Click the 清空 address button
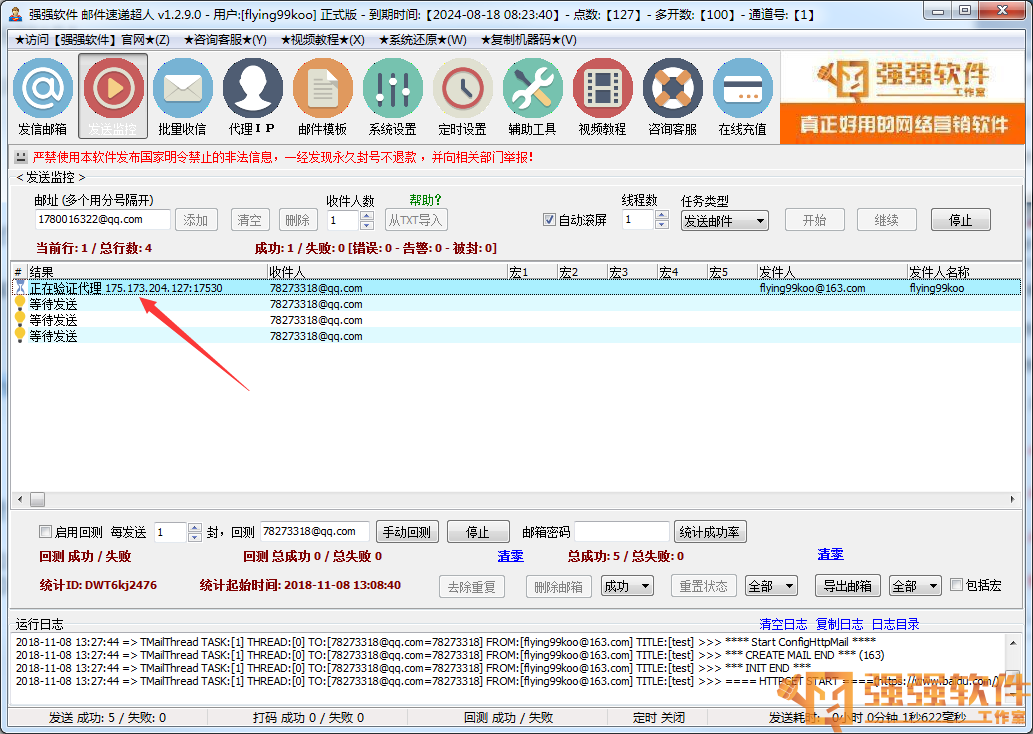 (x=249, y=220)
